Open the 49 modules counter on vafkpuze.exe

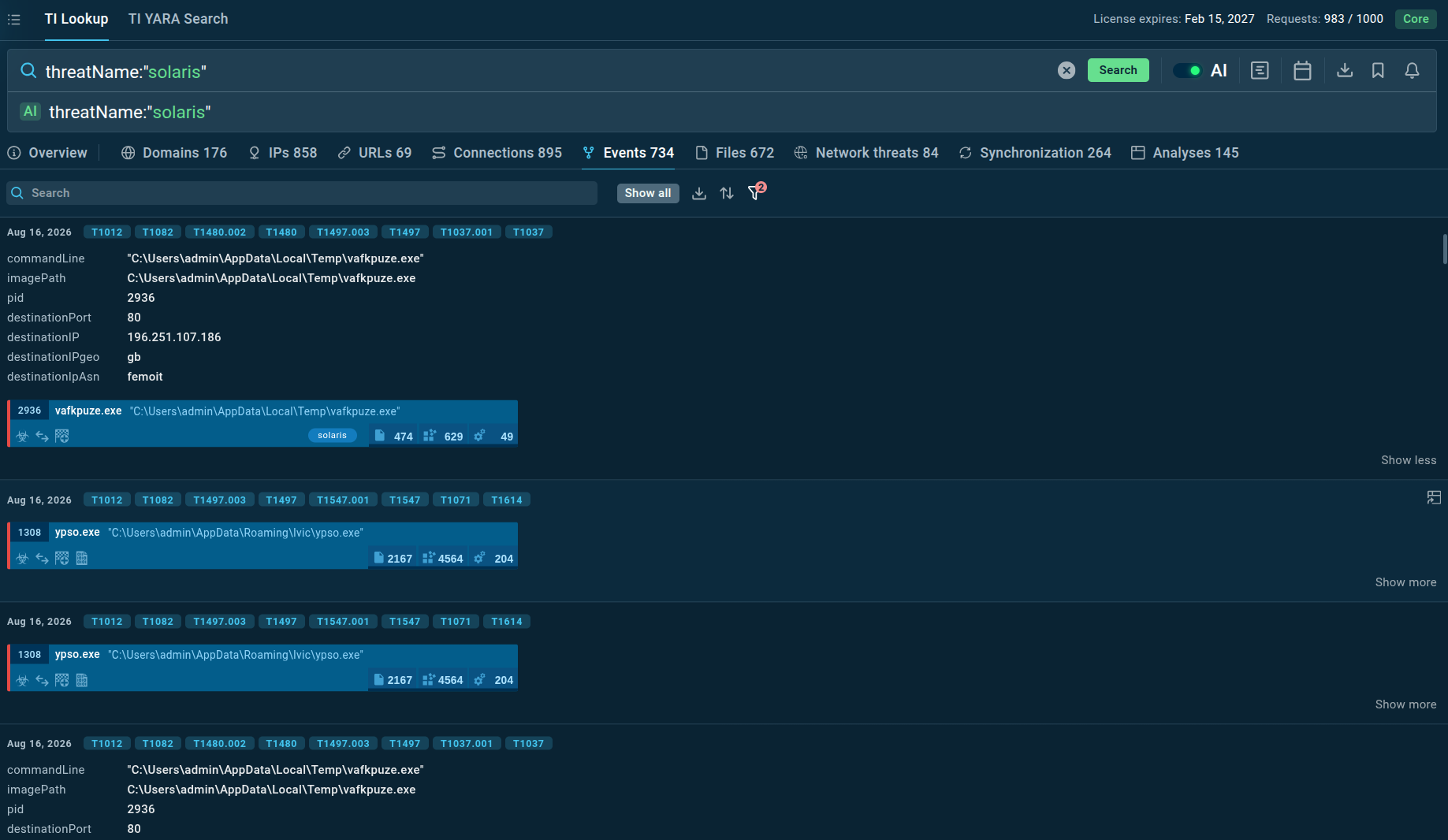click(x=493, y=436)
